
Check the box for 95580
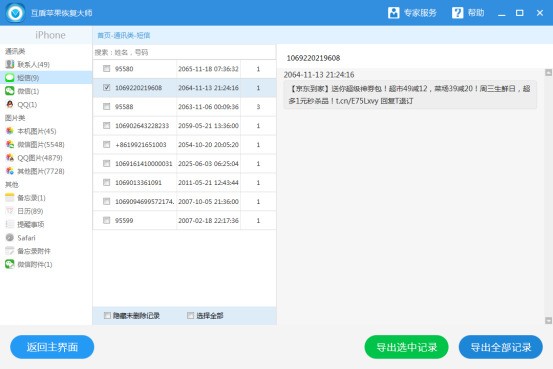pyautogui.click(x=107, y=68)
